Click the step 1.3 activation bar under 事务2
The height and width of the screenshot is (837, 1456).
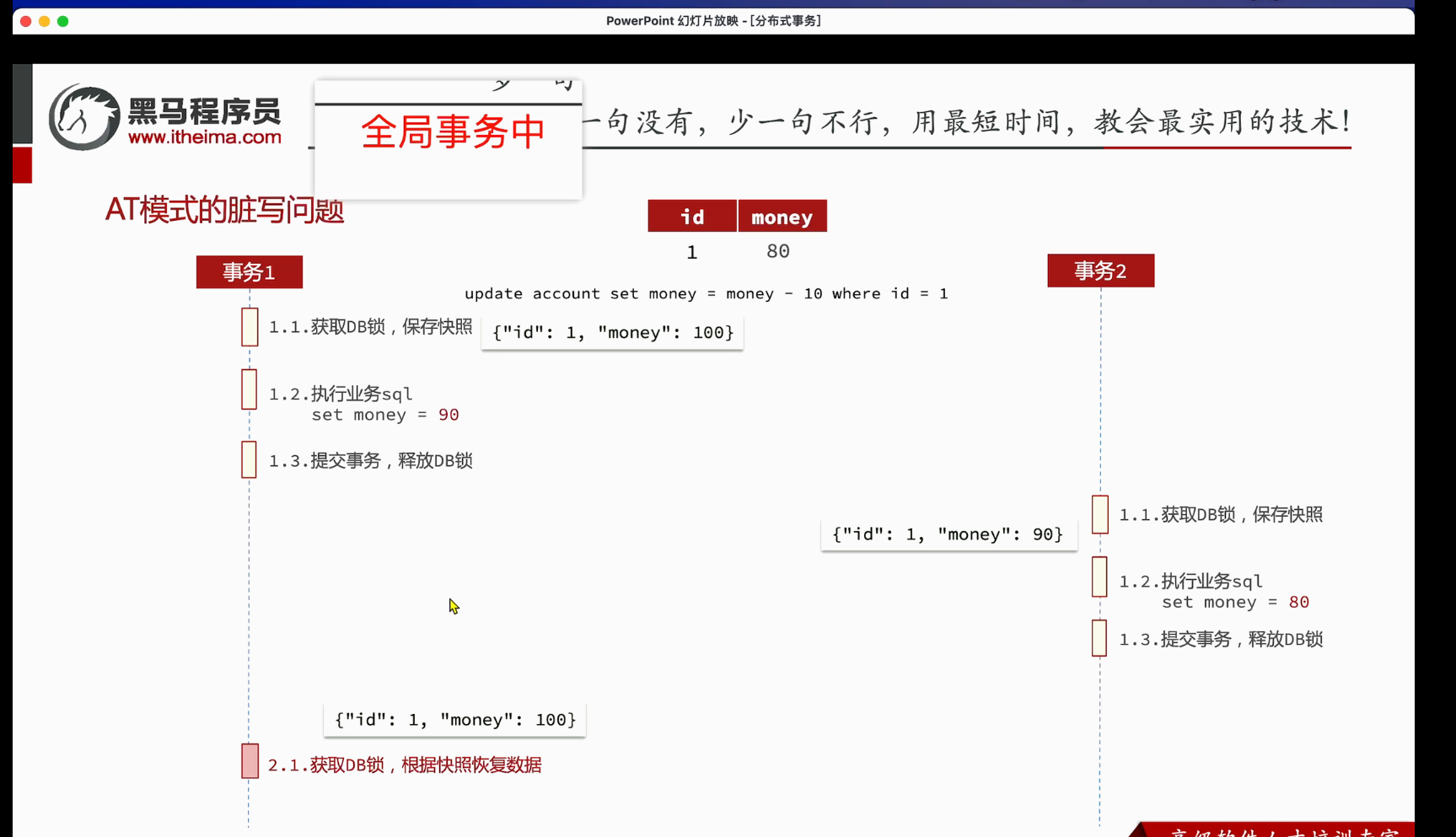(1099, 638)
